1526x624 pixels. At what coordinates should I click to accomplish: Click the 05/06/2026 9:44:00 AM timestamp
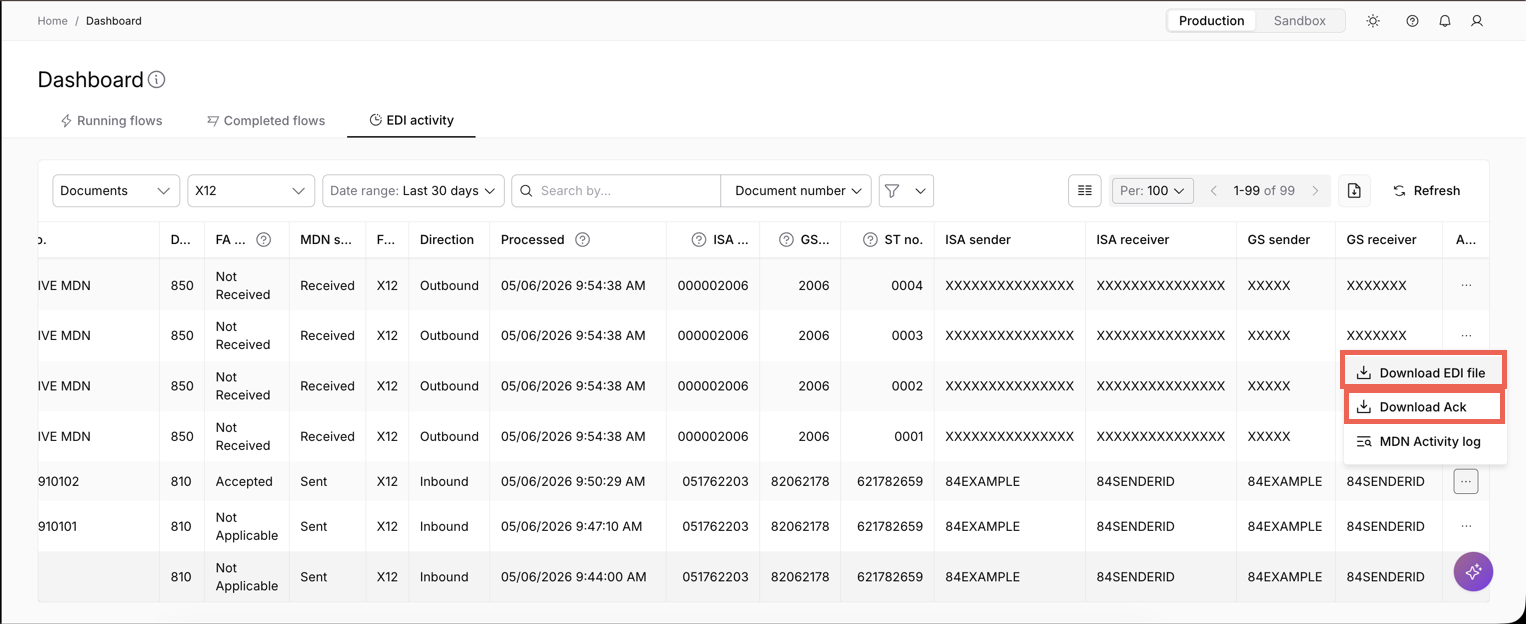tap(573, 577)
